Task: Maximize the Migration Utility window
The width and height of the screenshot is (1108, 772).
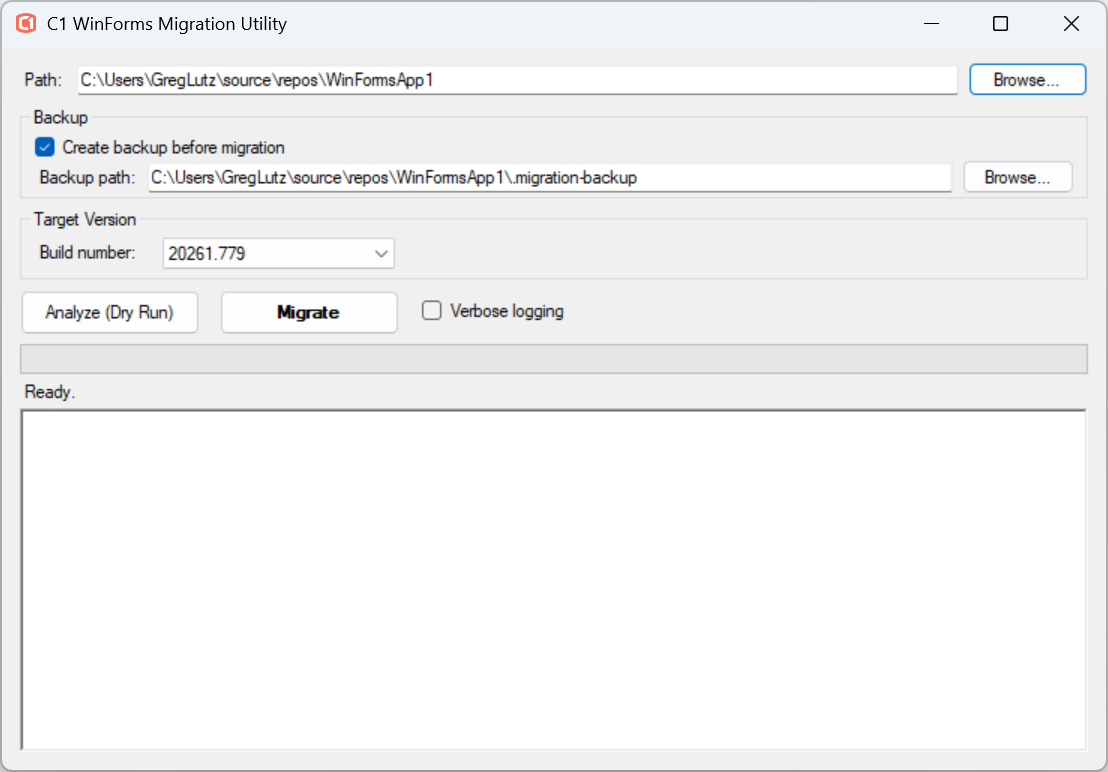Action: point(1000,23)
